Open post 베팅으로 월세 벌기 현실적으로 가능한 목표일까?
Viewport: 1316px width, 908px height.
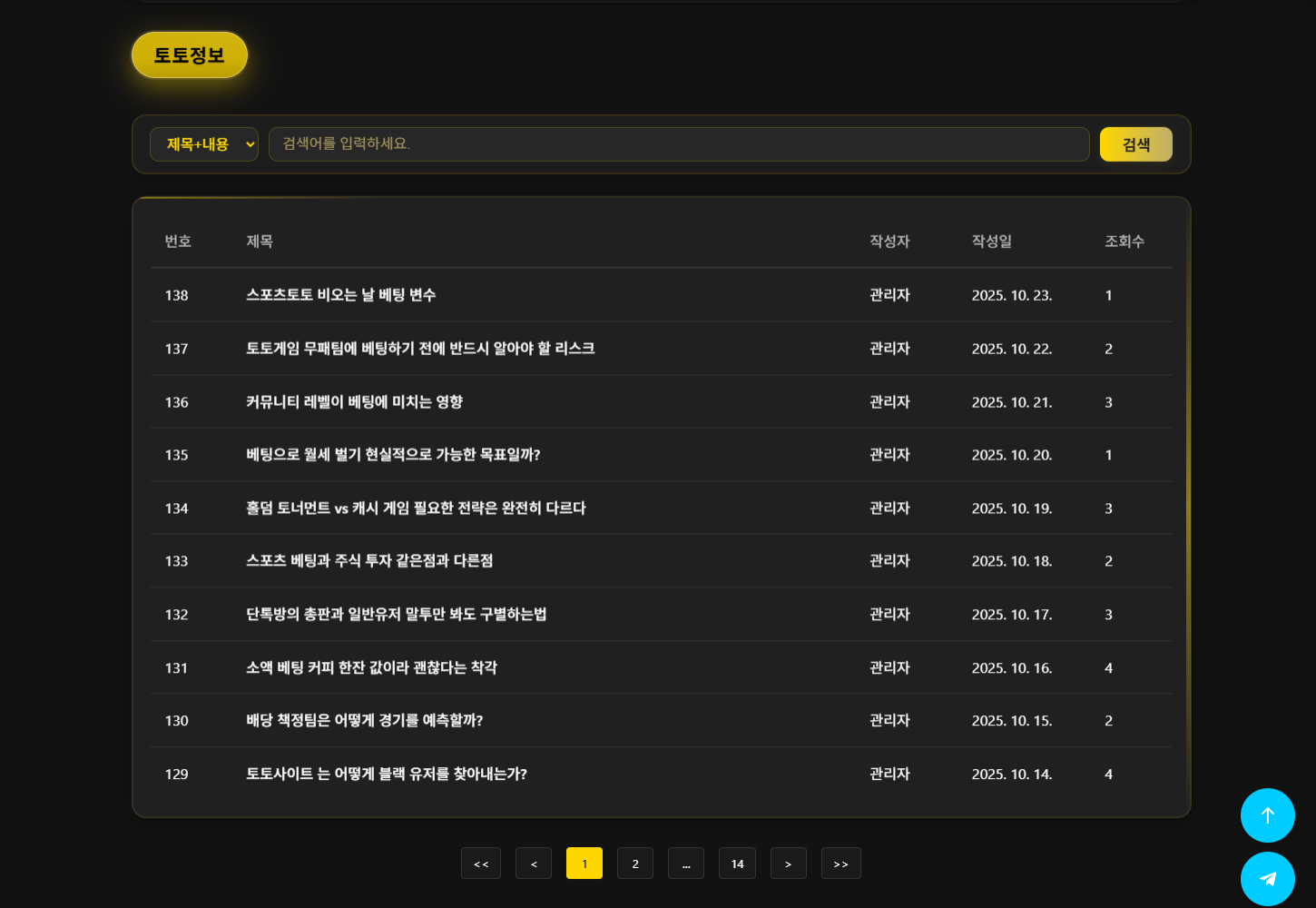[x=393, y=455]
